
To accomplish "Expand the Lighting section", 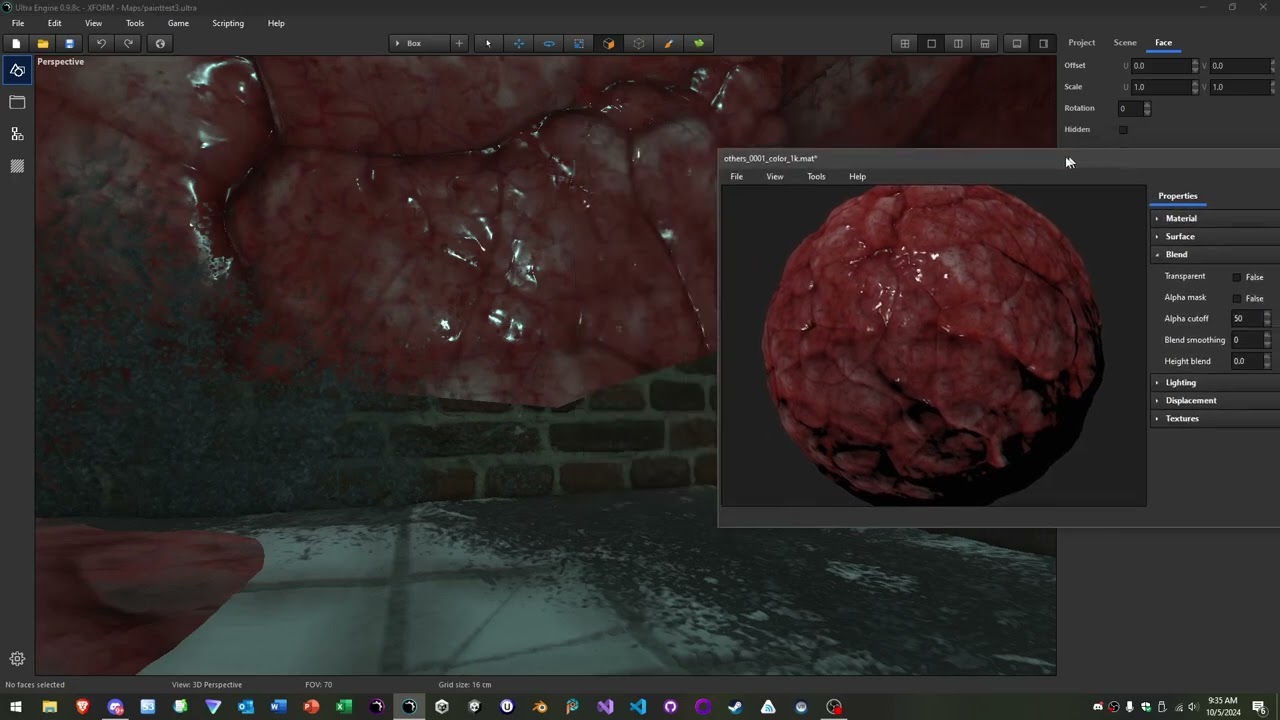I will (1214, 382).
